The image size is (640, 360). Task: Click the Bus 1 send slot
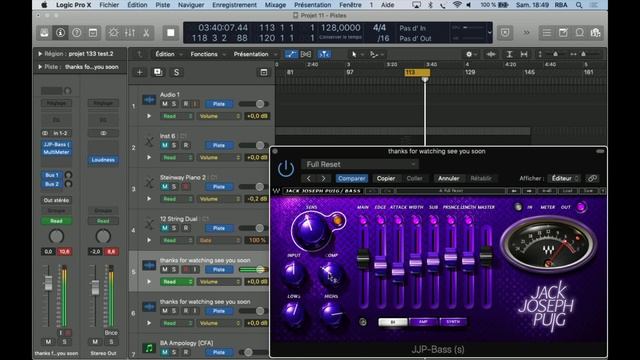tap(52, 175)
